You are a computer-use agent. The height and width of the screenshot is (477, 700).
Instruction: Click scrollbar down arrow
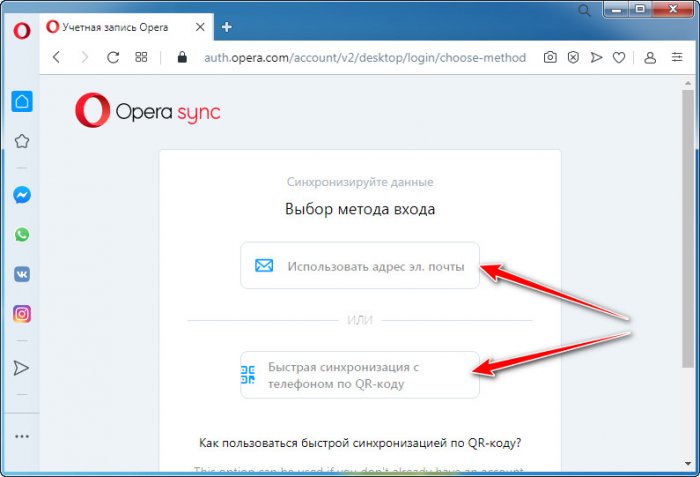point(688,464)
